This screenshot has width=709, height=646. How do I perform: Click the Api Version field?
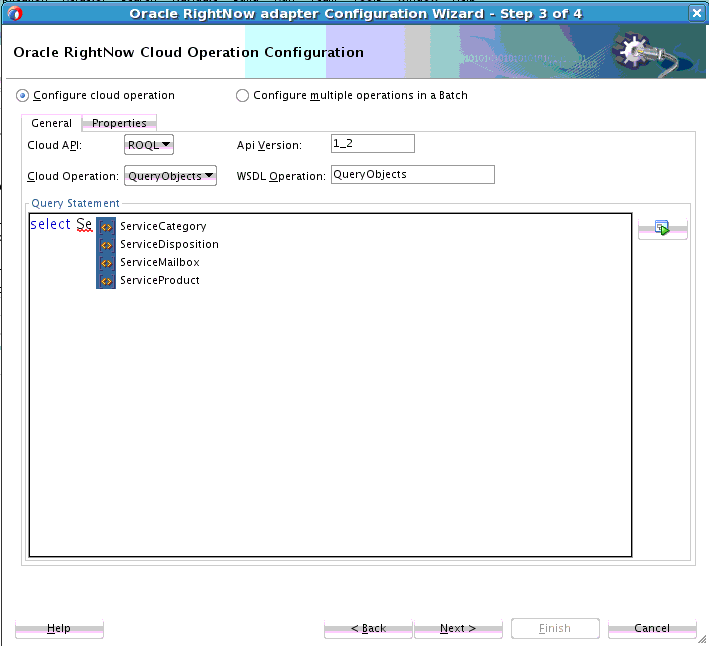pos(373,144)
